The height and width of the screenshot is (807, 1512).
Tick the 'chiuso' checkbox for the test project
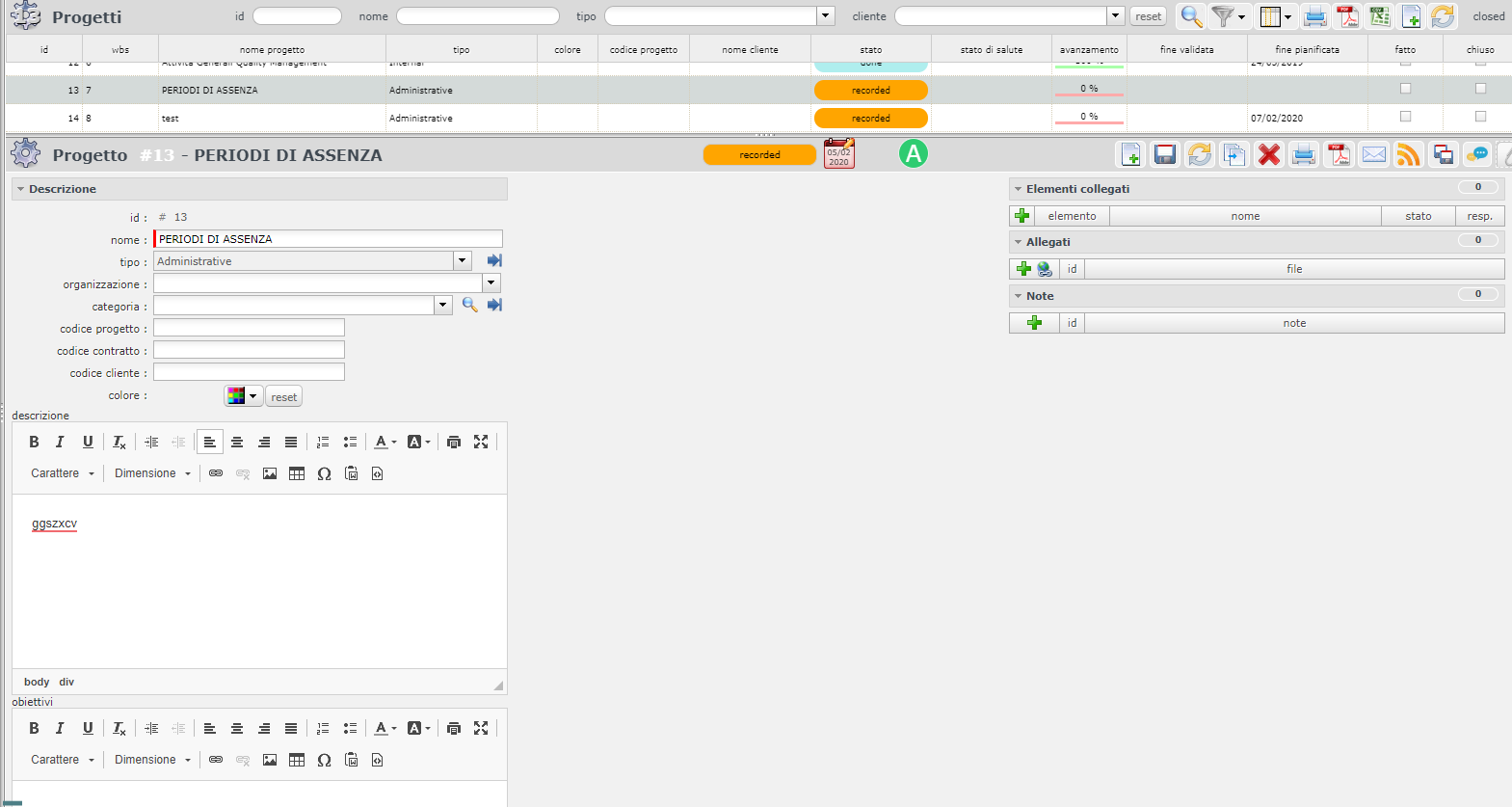point(1480,117)
